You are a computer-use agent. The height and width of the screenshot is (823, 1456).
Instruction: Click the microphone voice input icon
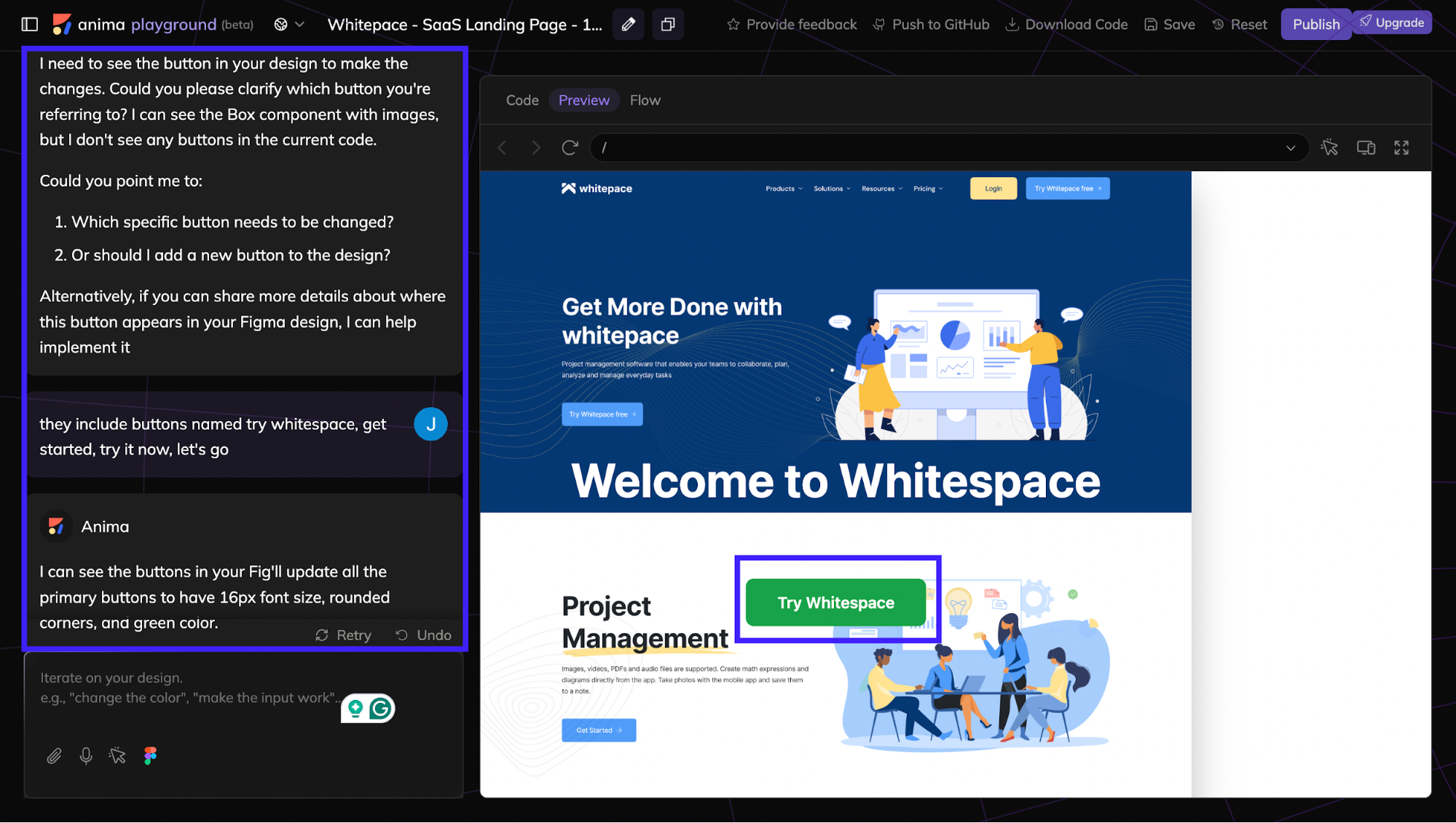(x=86, y=756)
